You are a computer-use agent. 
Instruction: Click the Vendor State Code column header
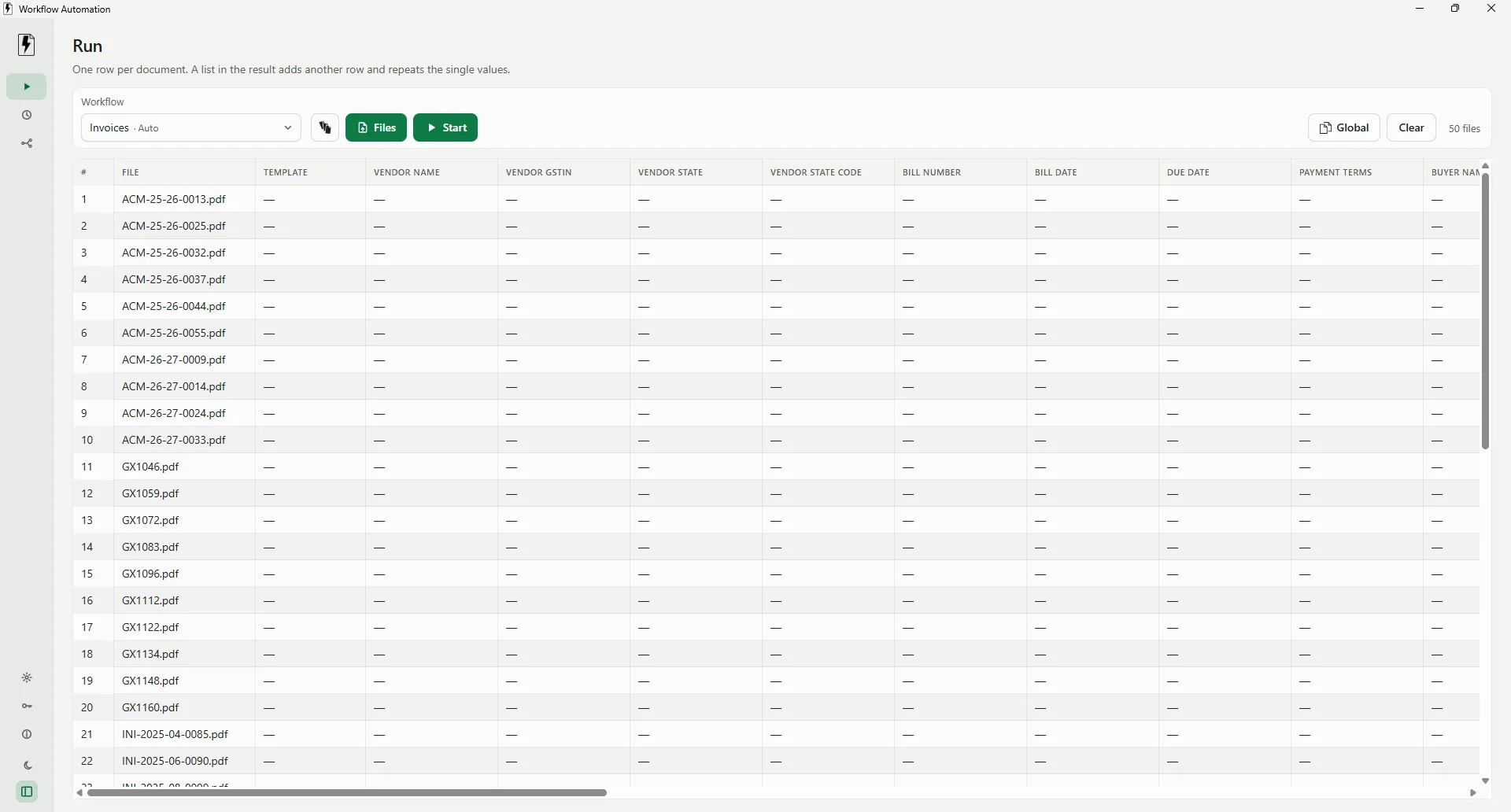828,172
